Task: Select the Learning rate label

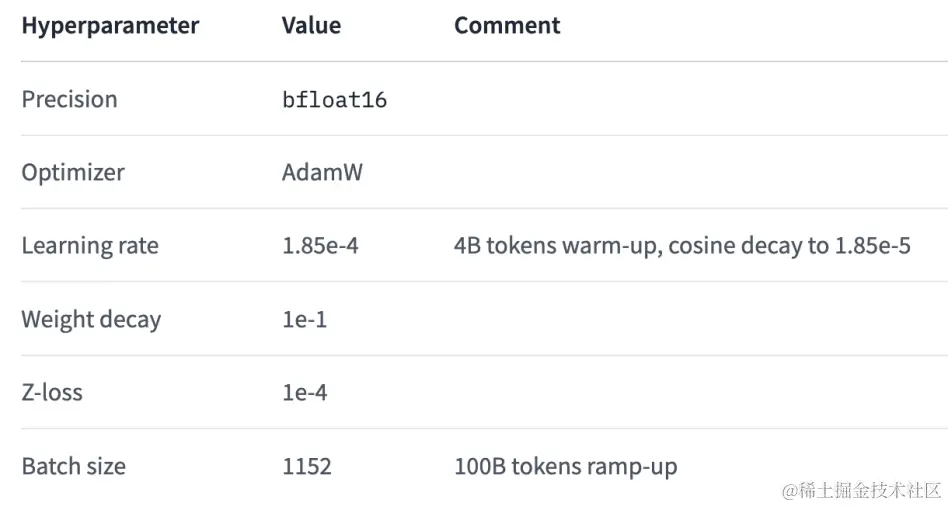Action: 90,246
